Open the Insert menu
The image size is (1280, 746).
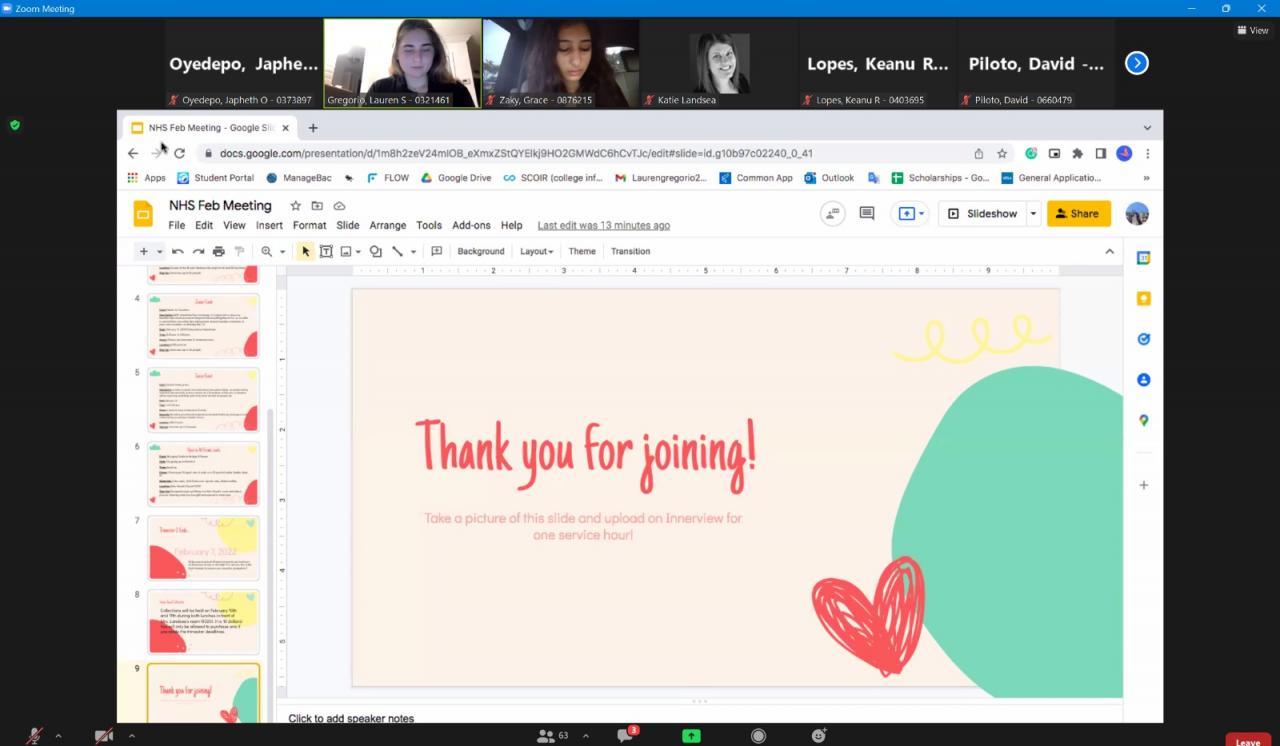269,225
